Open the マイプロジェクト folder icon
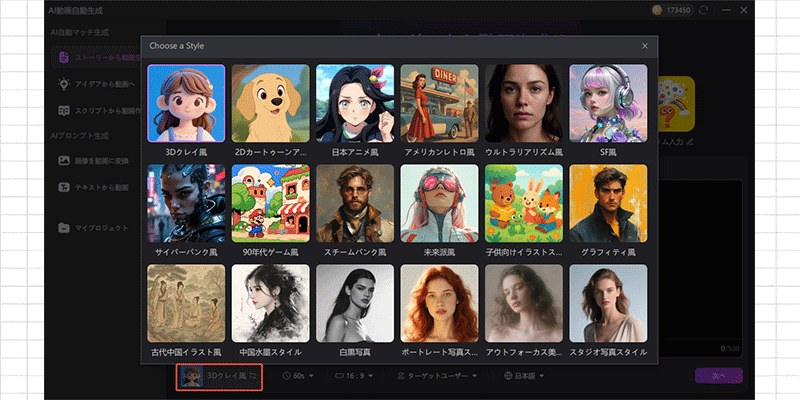 [x=64, y=228]
